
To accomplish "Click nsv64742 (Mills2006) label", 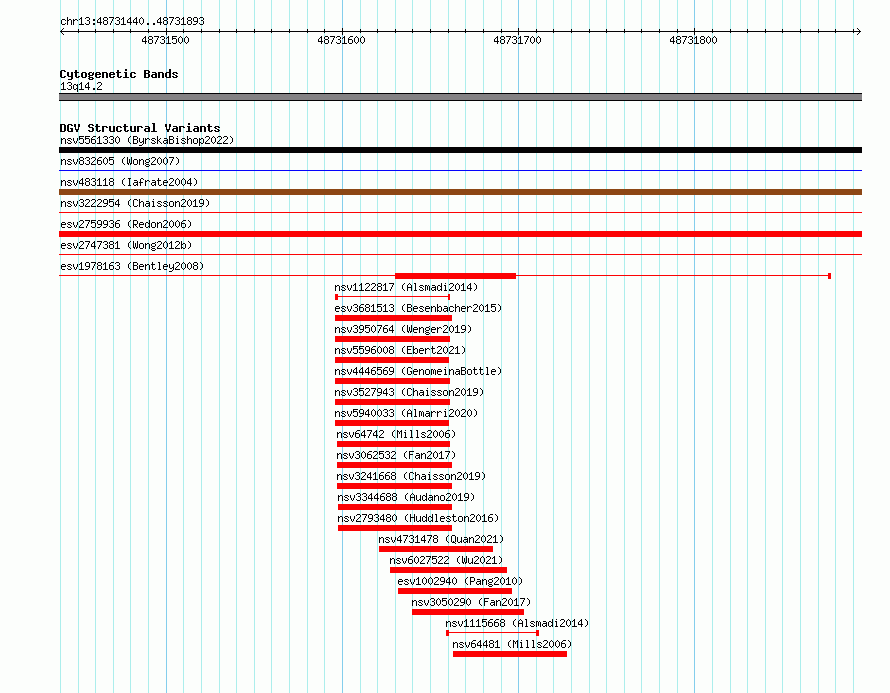I will click(396, 434).
